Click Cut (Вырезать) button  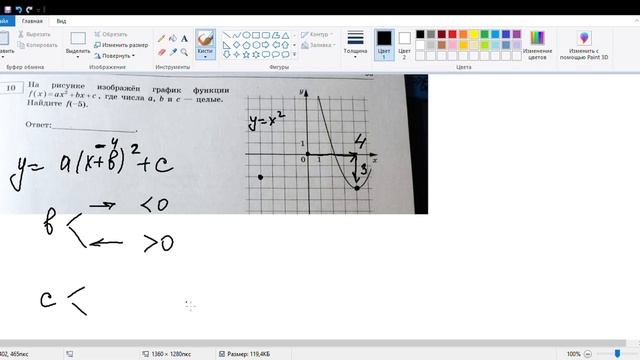34,35
